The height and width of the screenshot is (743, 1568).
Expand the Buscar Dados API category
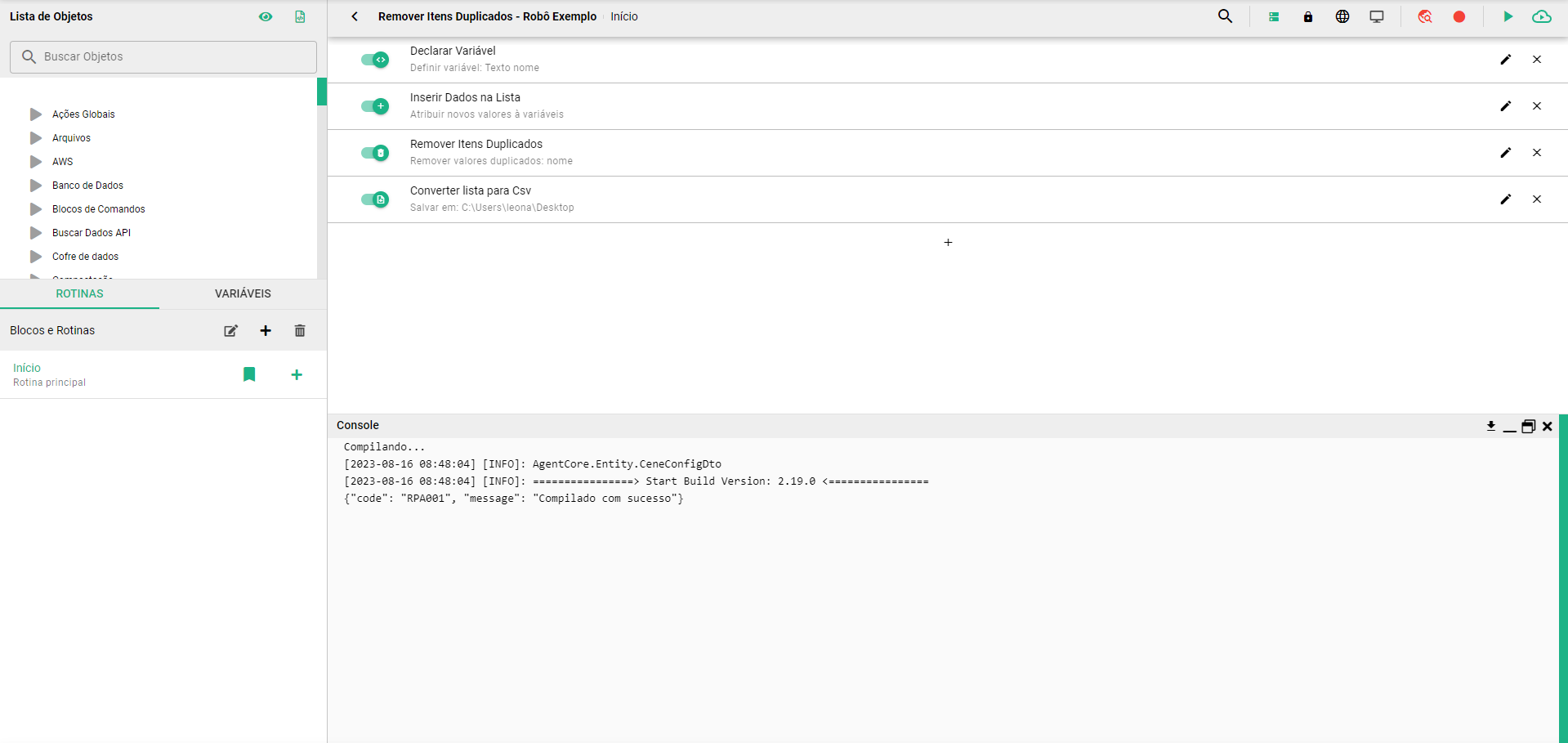pos(36,233)
